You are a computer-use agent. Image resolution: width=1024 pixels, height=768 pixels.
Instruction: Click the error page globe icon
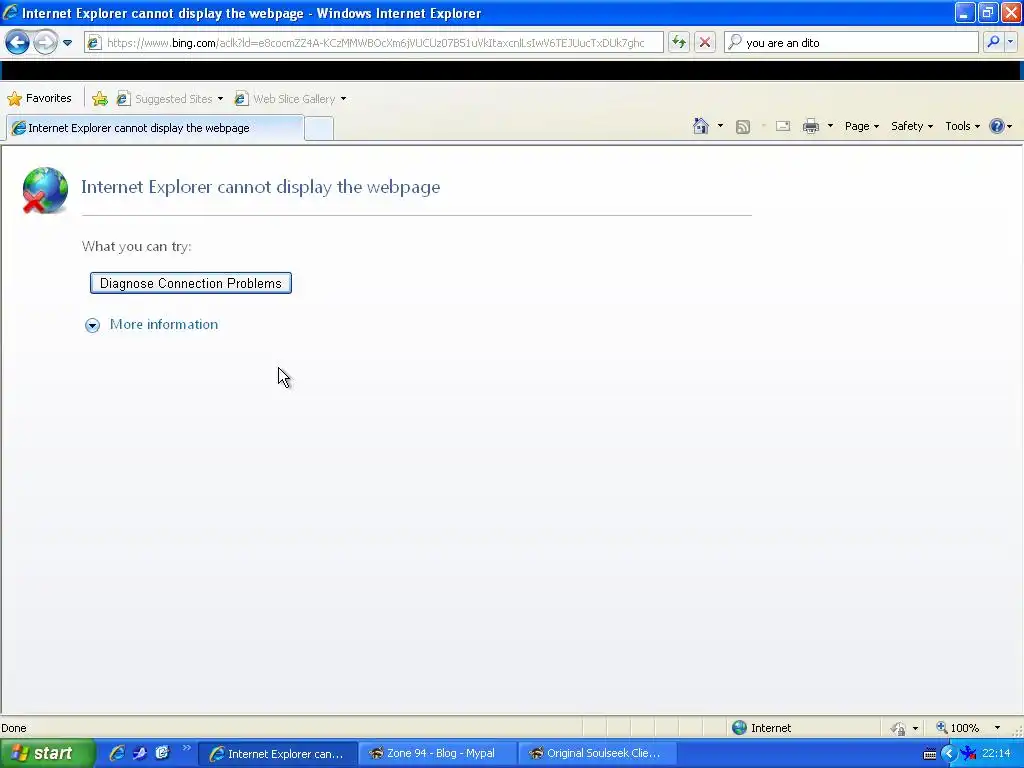(x=45, y=190)
